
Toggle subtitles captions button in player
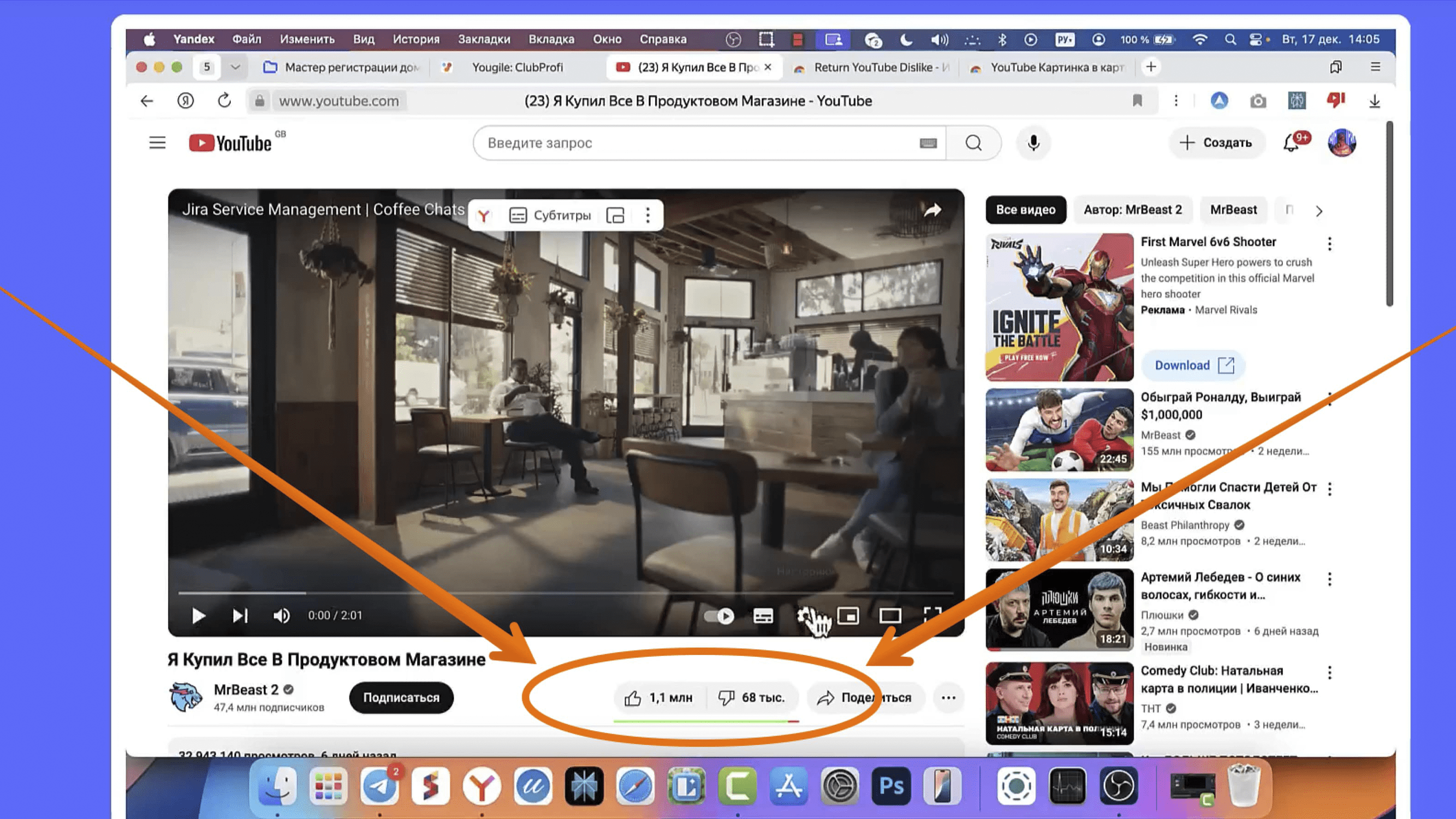[x=763, y=615]
